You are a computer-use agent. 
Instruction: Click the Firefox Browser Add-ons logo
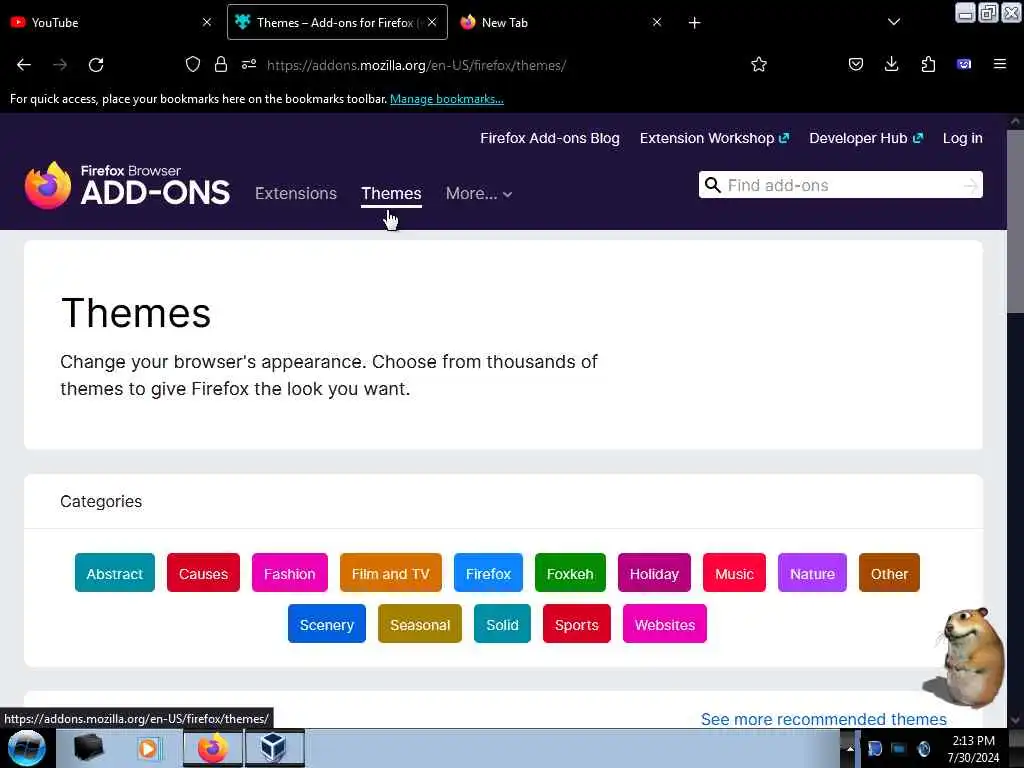(x=127, y=185)
